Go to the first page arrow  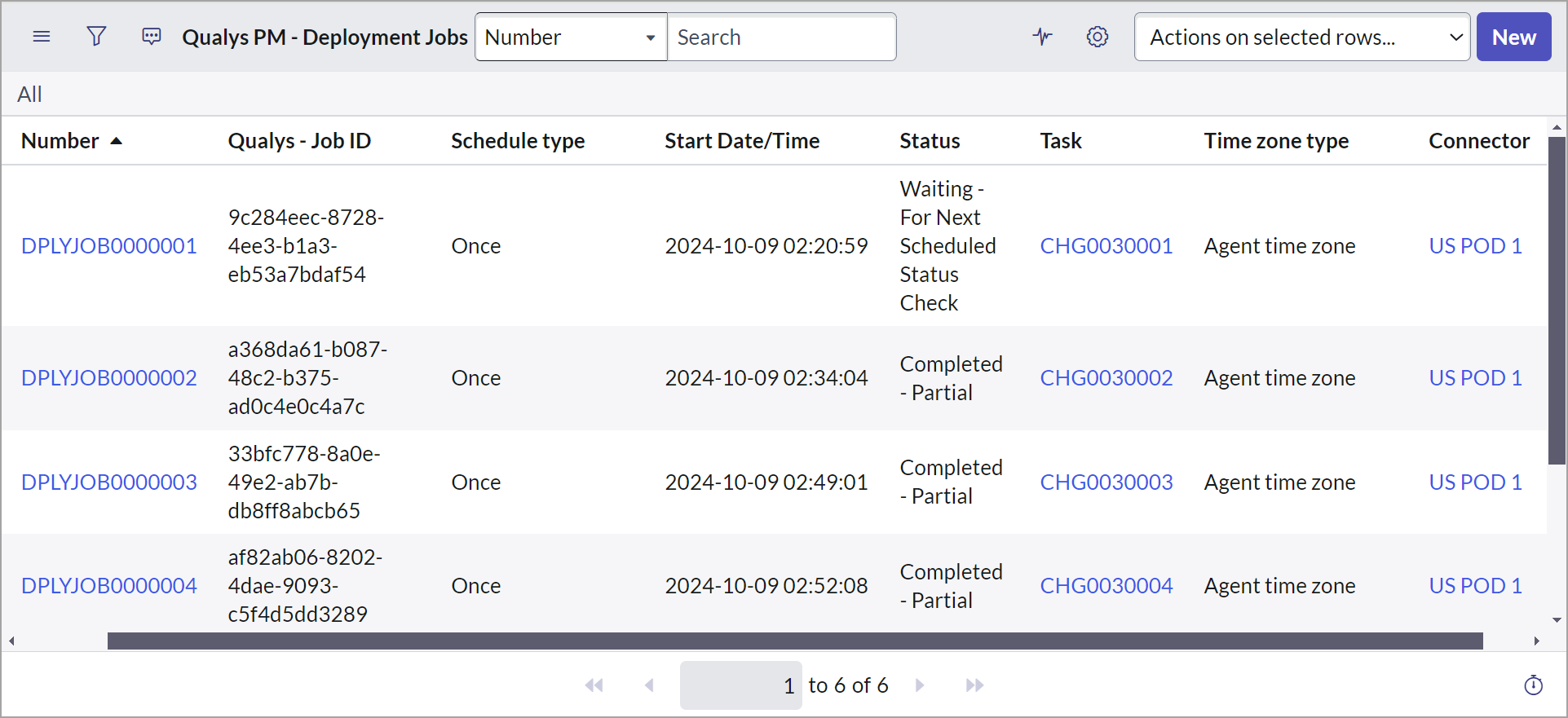click(x=594, y=685)
